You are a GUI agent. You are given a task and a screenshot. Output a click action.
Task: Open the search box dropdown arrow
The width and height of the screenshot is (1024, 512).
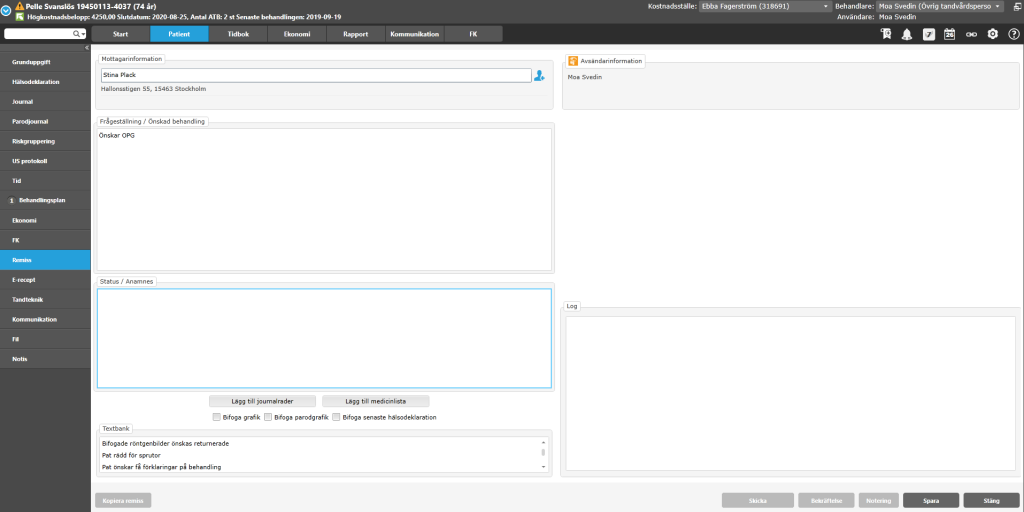(84, 34)
